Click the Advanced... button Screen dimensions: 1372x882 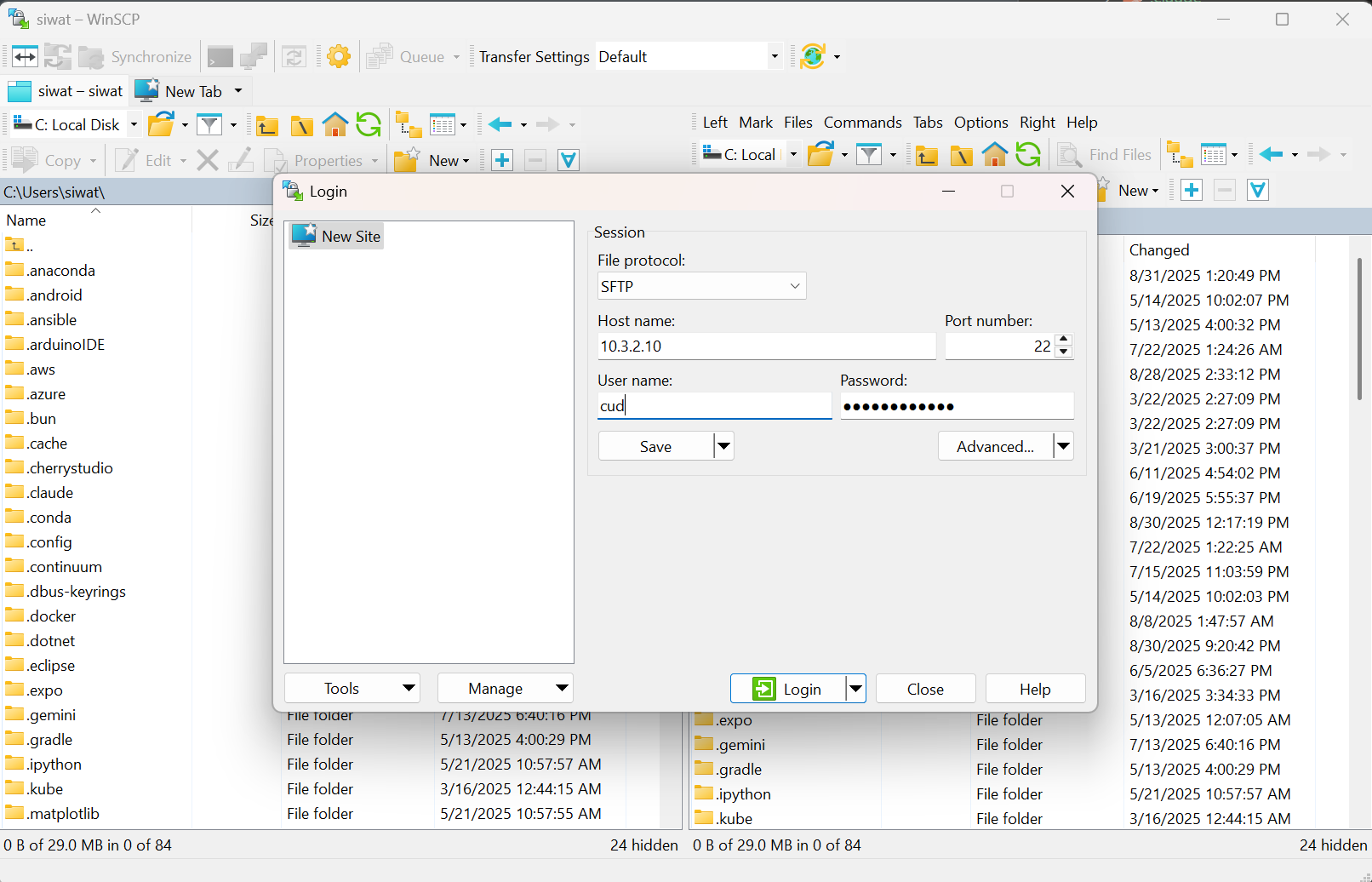coord(996,446)
